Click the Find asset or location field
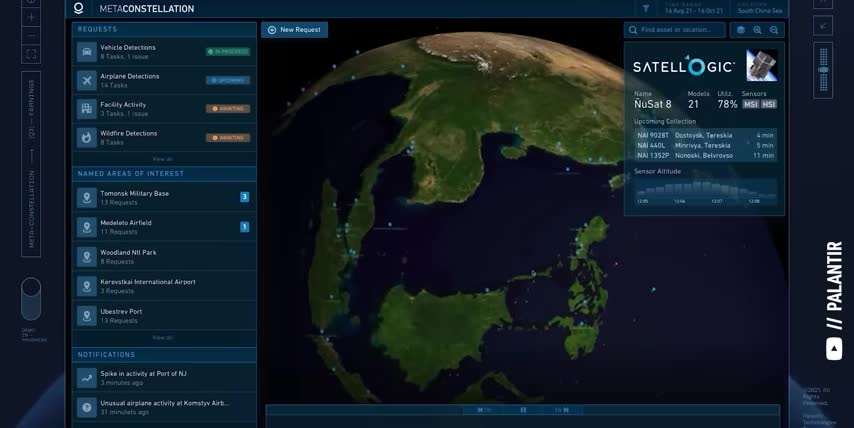Image resolution: width=854 pixels, height=428 pixels. (680, 30)
